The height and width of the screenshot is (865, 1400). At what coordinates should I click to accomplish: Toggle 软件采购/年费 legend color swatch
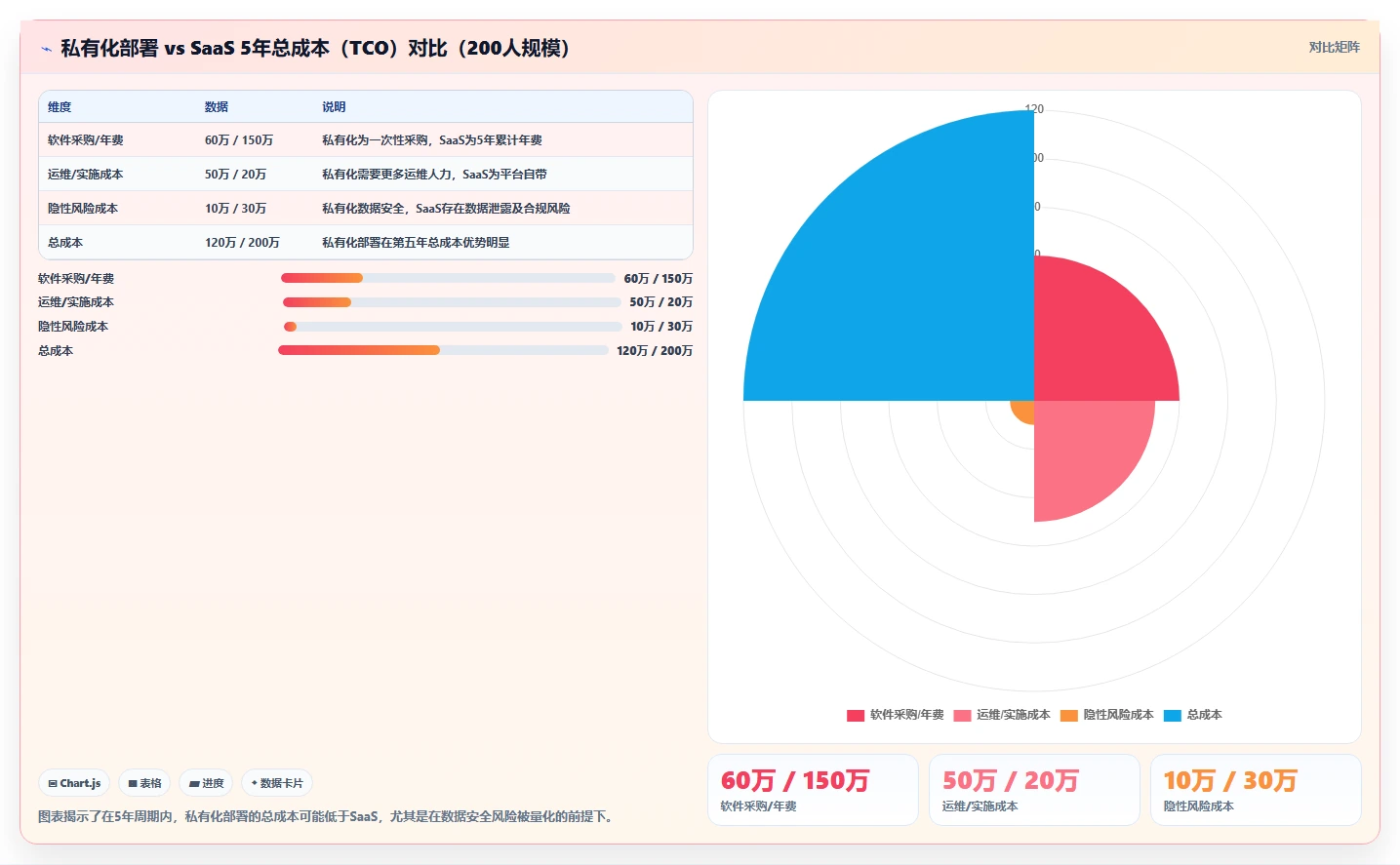856,716
